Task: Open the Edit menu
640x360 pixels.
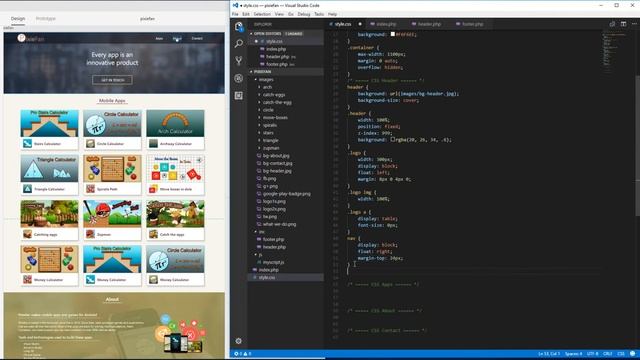Action: (x=246, y=14)
